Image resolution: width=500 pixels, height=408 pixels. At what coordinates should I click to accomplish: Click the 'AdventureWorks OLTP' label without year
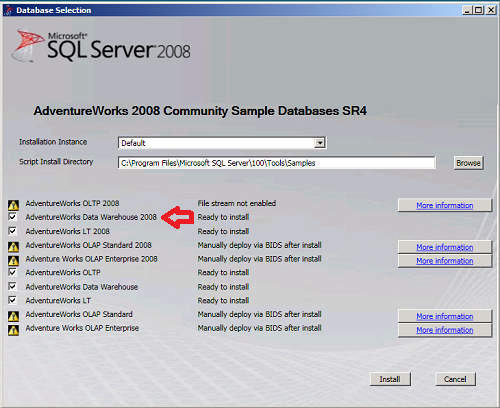coord(63,272)
